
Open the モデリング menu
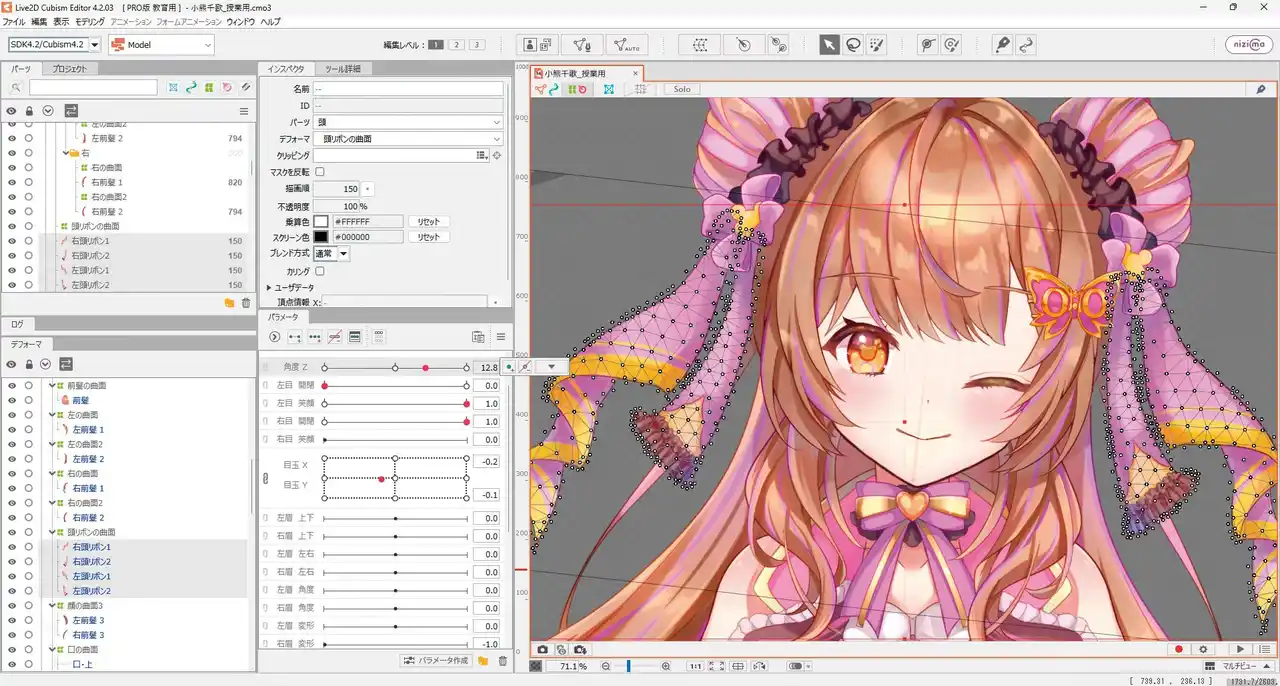90,21
